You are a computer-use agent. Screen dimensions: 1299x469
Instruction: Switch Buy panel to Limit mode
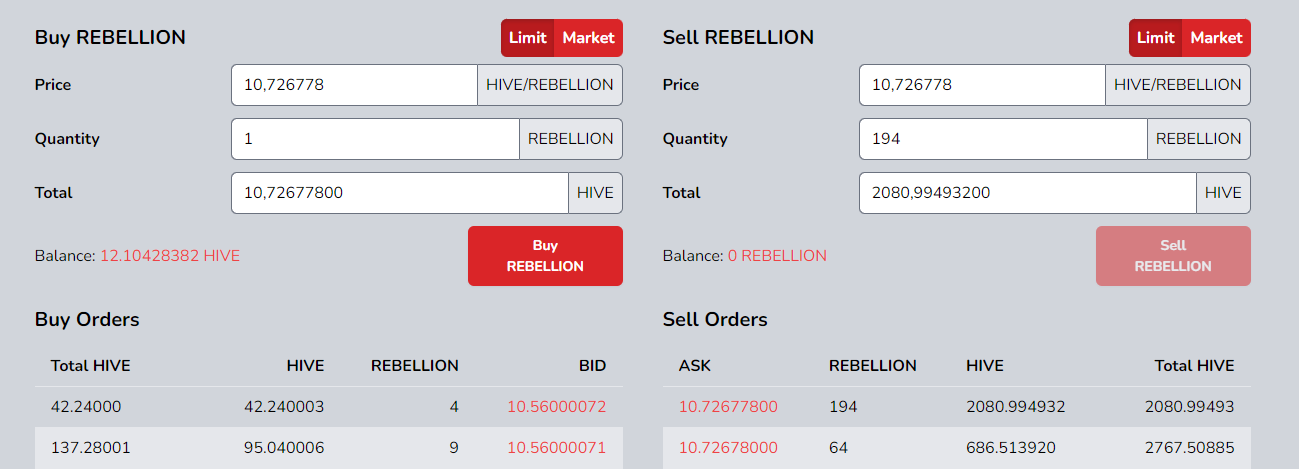click(x=527, y=38)
